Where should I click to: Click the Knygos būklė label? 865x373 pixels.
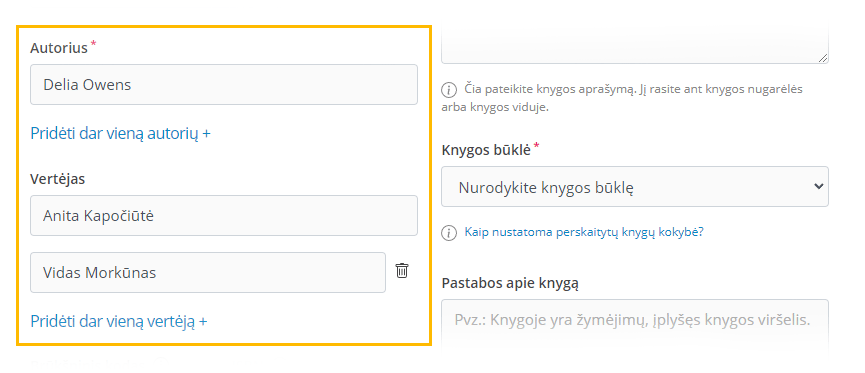tap(487, 150)
